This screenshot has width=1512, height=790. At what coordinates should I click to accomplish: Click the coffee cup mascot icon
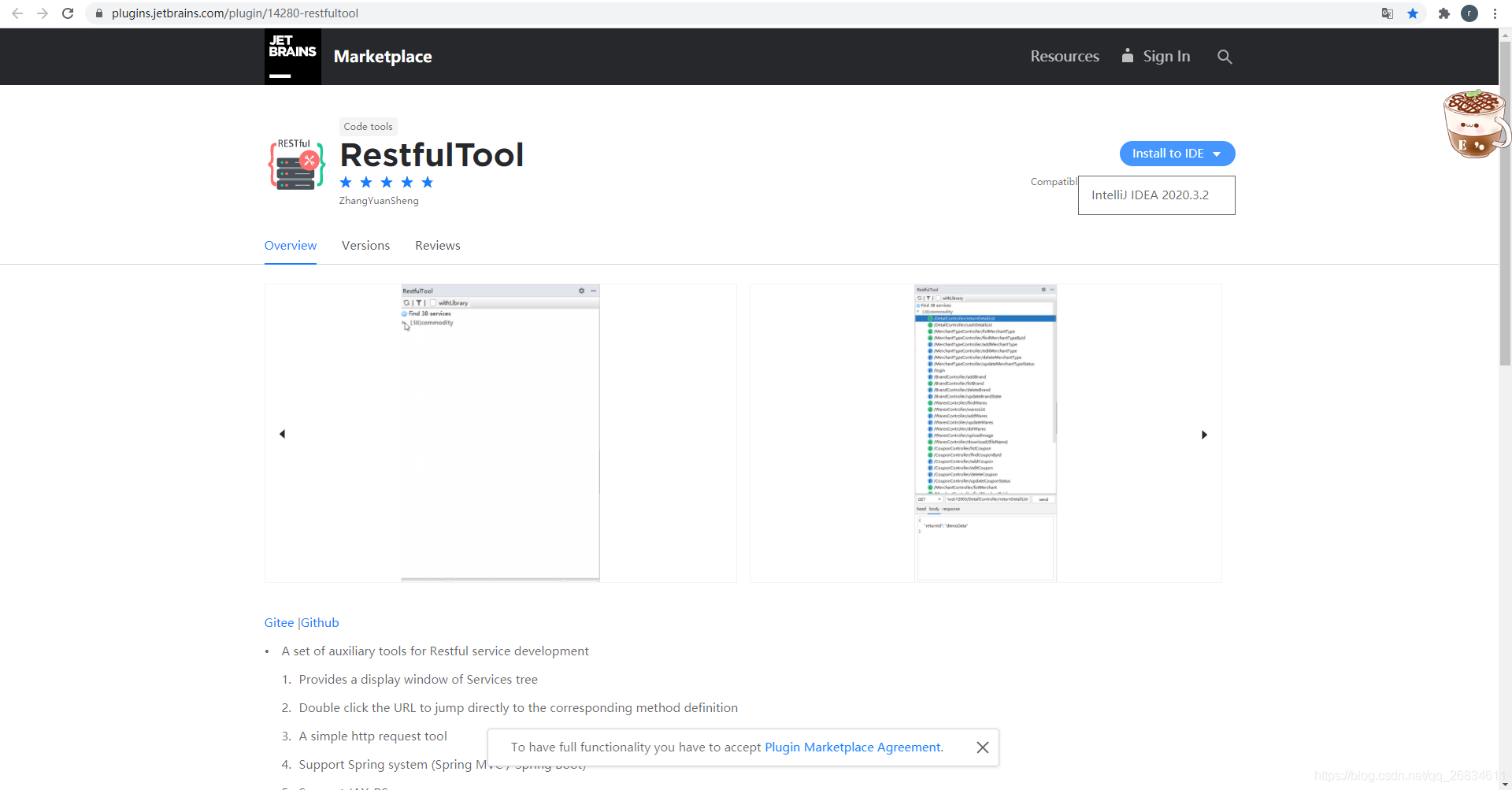[1476, 124]
